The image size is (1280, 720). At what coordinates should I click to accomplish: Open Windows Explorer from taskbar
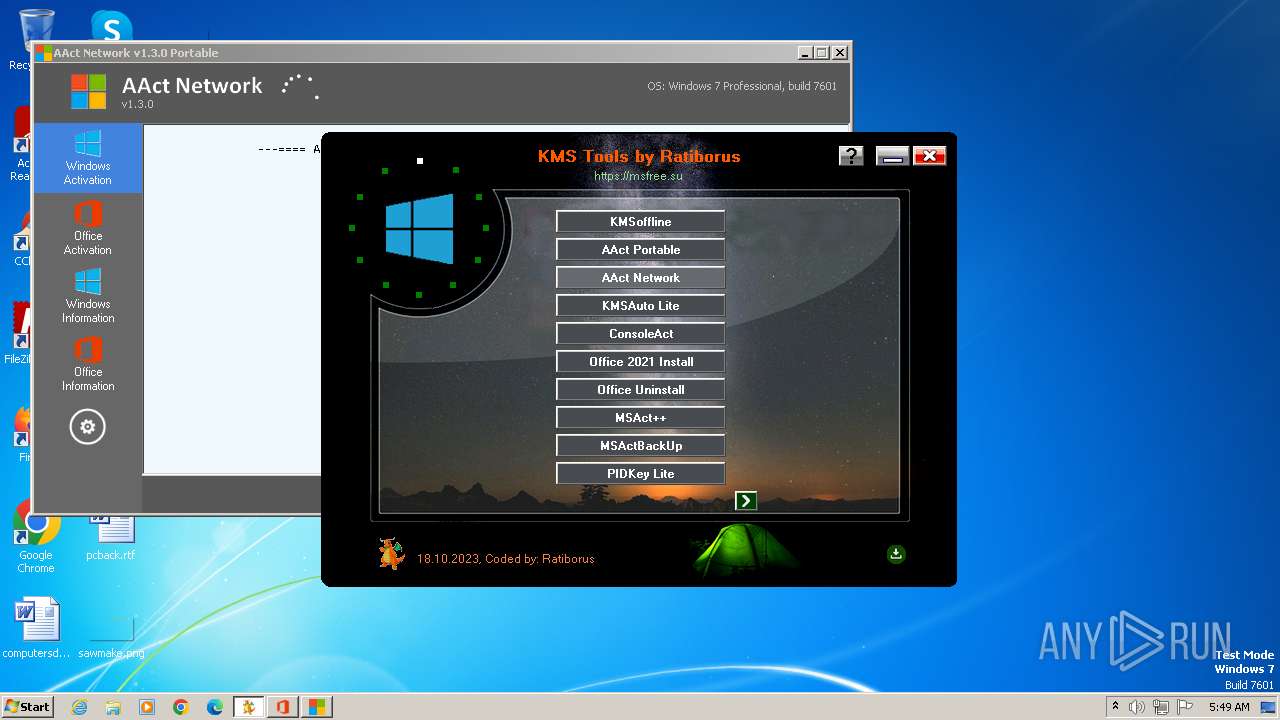coord(113,707)
